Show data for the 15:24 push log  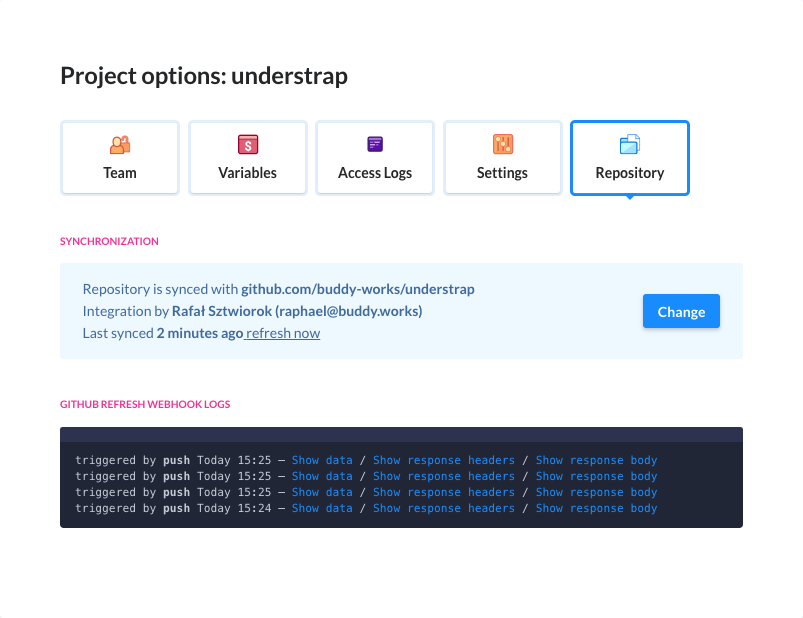(322, 508)
